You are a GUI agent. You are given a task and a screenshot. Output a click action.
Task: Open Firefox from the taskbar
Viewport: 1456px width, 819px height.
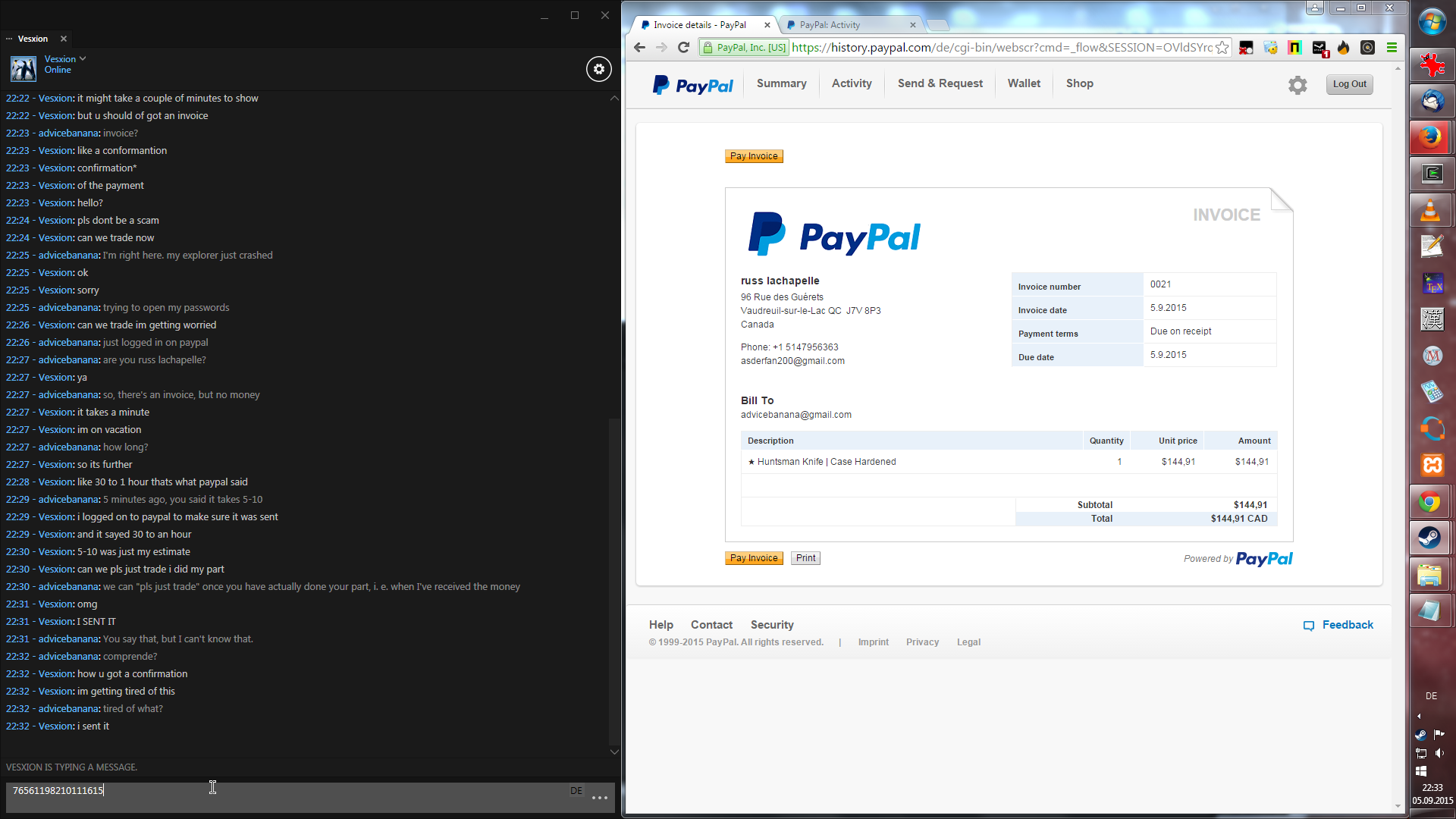[x=1431, y=137]
